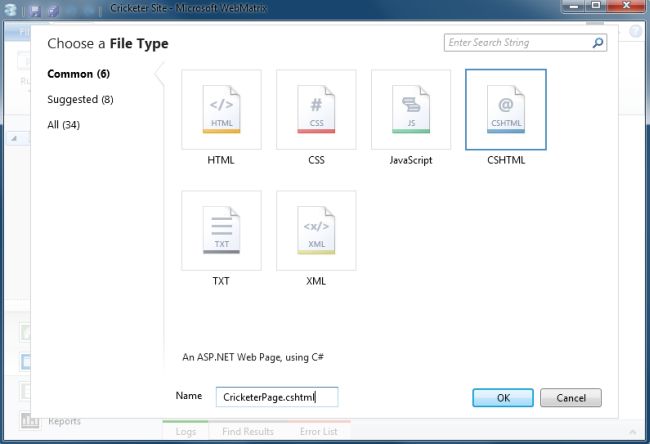
Task: Click the Name field containing CricketerPage.cshtml
Action: pos(277,397)
